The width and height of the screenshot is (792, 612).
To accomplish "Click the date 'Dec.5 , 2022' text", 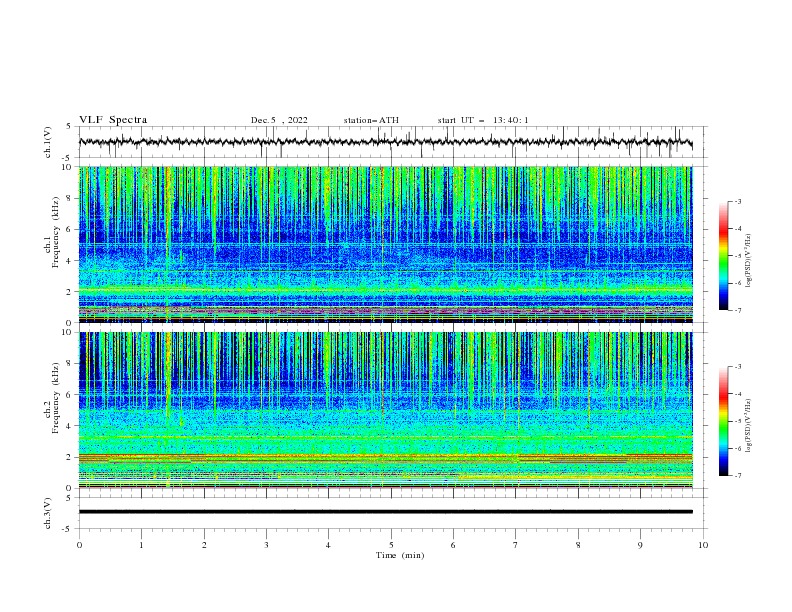I will click(279, 120).
